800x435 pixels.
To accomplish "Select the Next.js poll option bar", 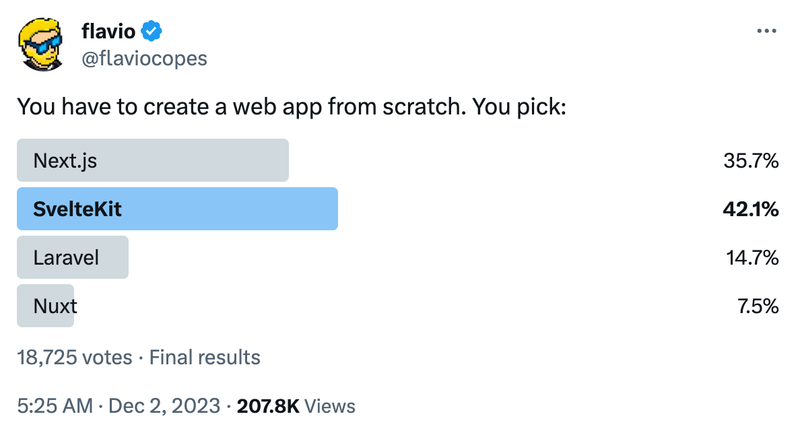I will pos(153,160).
